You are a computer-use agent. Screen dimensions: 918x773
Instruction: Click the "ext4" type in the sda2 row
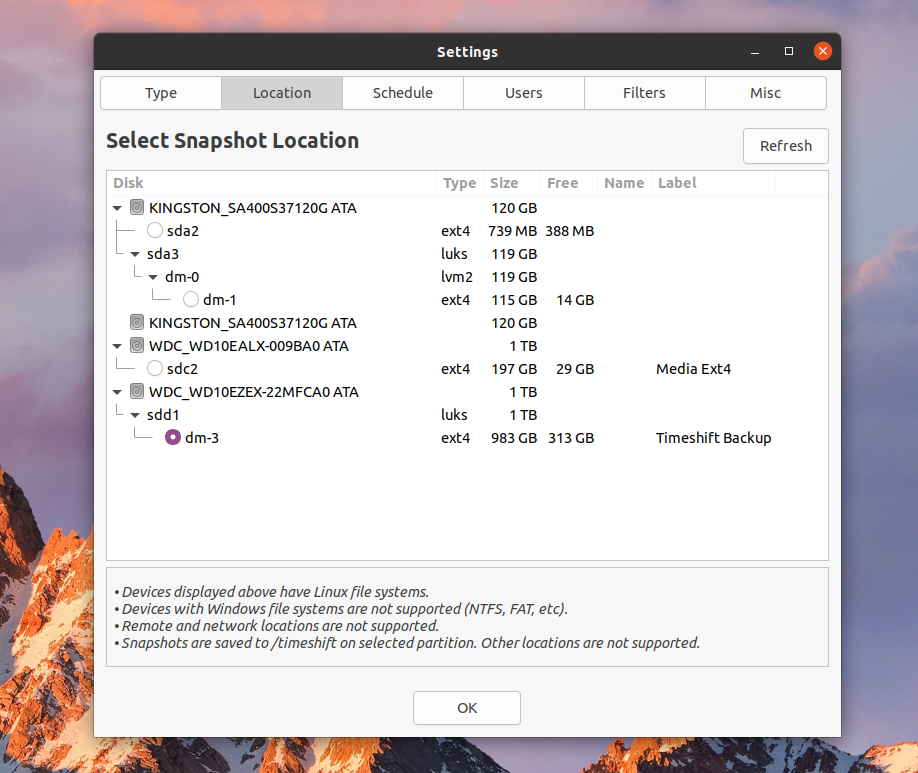pos(455,231)
